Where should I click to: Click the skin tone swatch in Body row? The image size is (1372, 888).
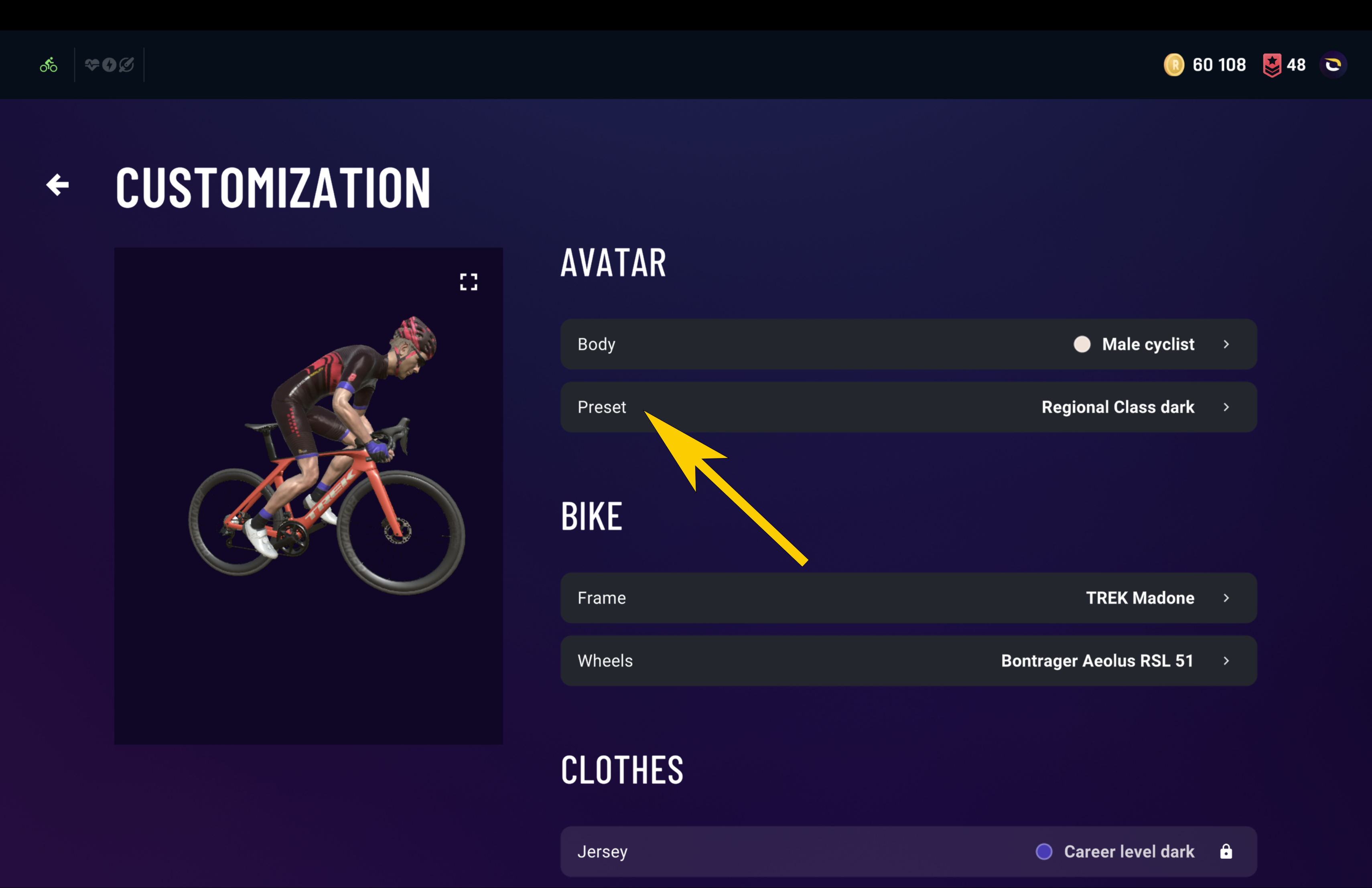click(x=1082, y=344)
